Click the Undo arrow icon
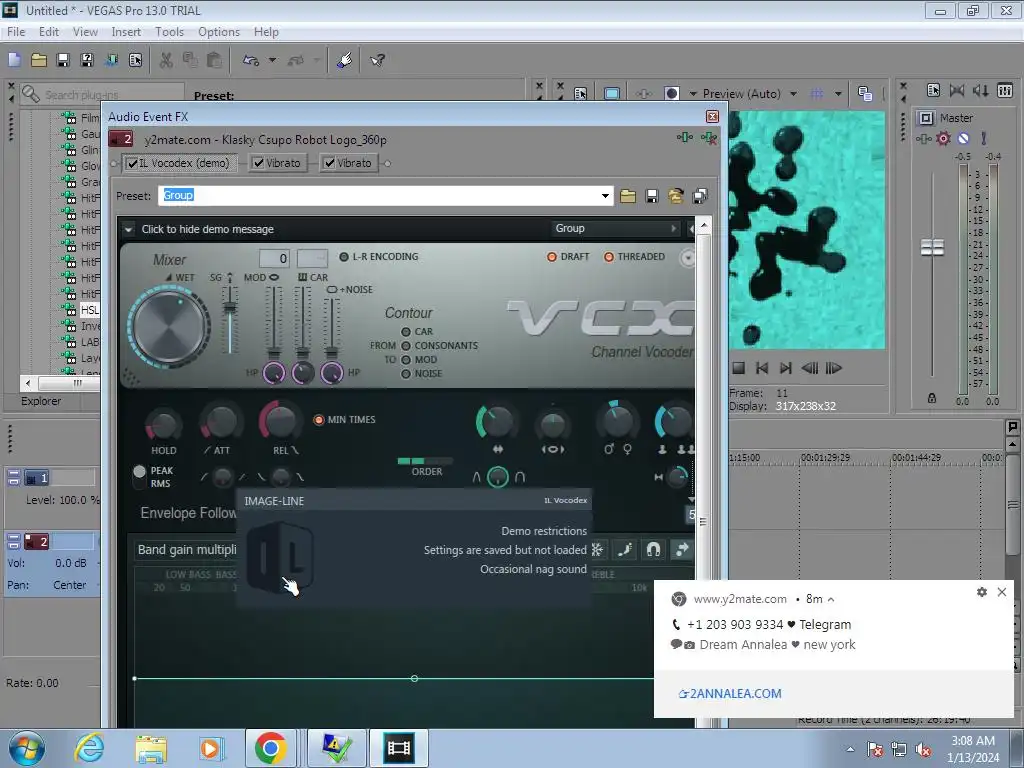1024x768 pixels. 251,60
